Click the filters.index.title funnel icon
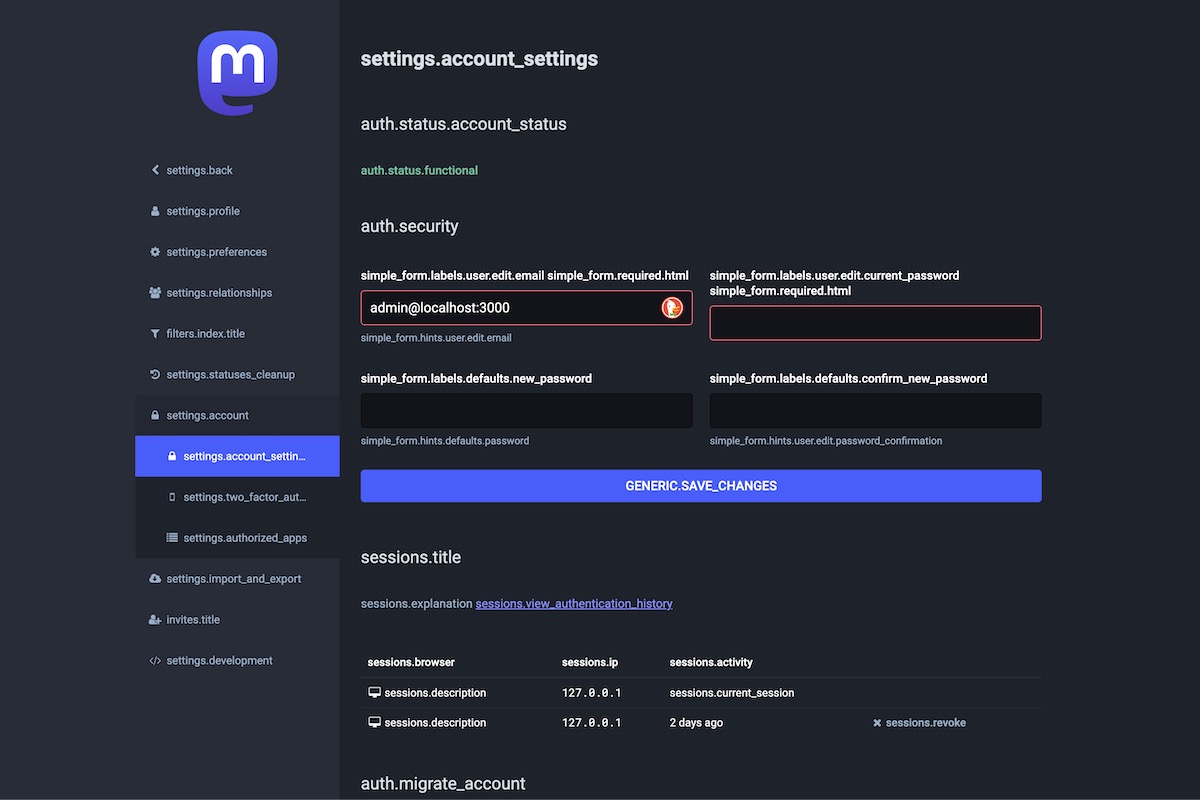This screenshot has height=800, width=1200. tap(155, 334)
